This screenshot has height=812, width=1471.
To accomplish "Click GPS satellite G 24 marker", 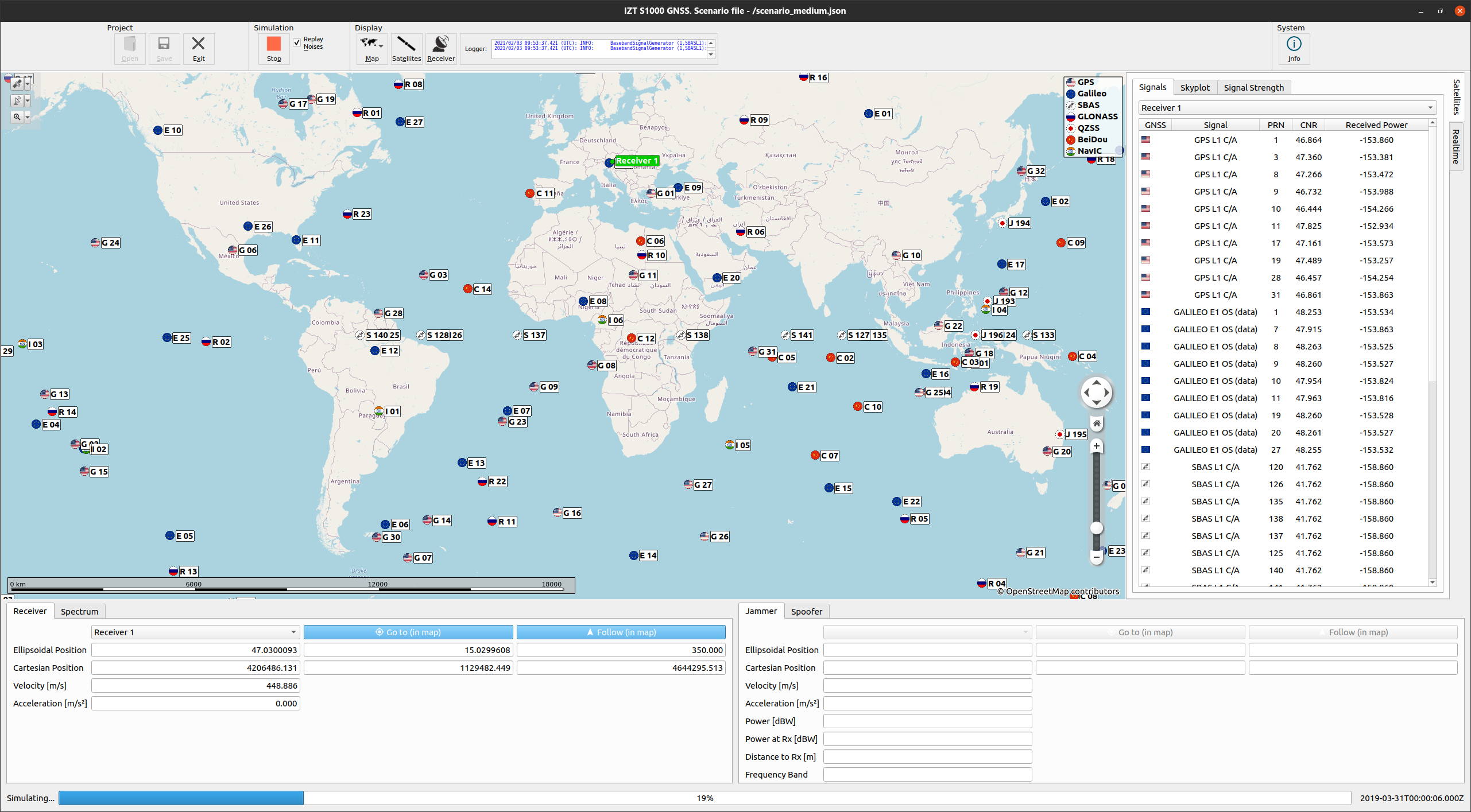I will tap(106, 243).
